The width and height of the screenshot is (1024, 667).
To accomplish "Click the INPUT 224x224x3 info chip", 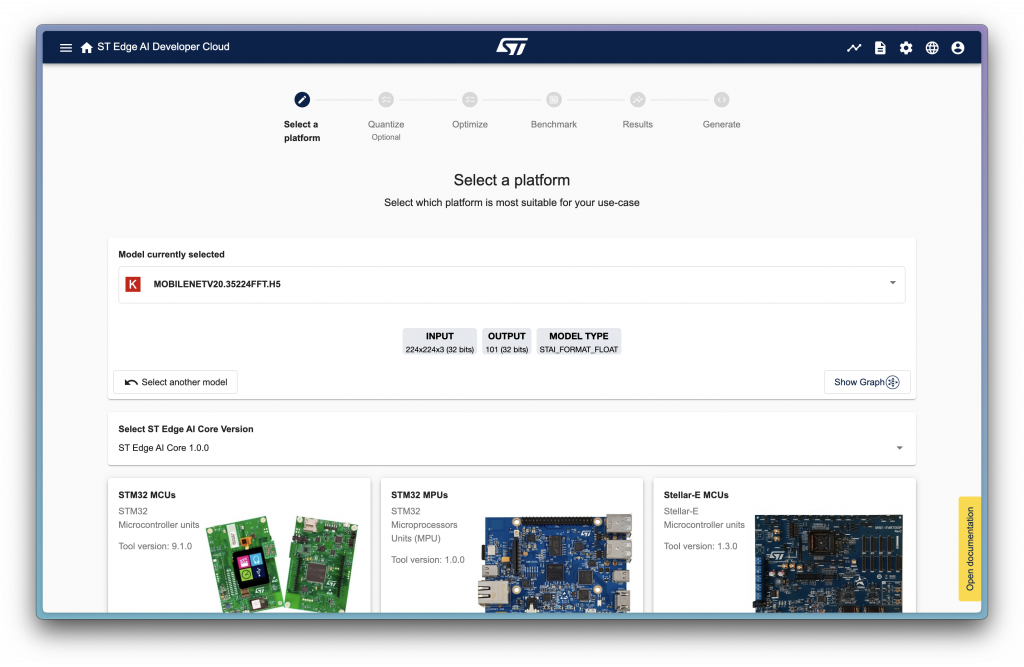I will [x=440, y=342].
